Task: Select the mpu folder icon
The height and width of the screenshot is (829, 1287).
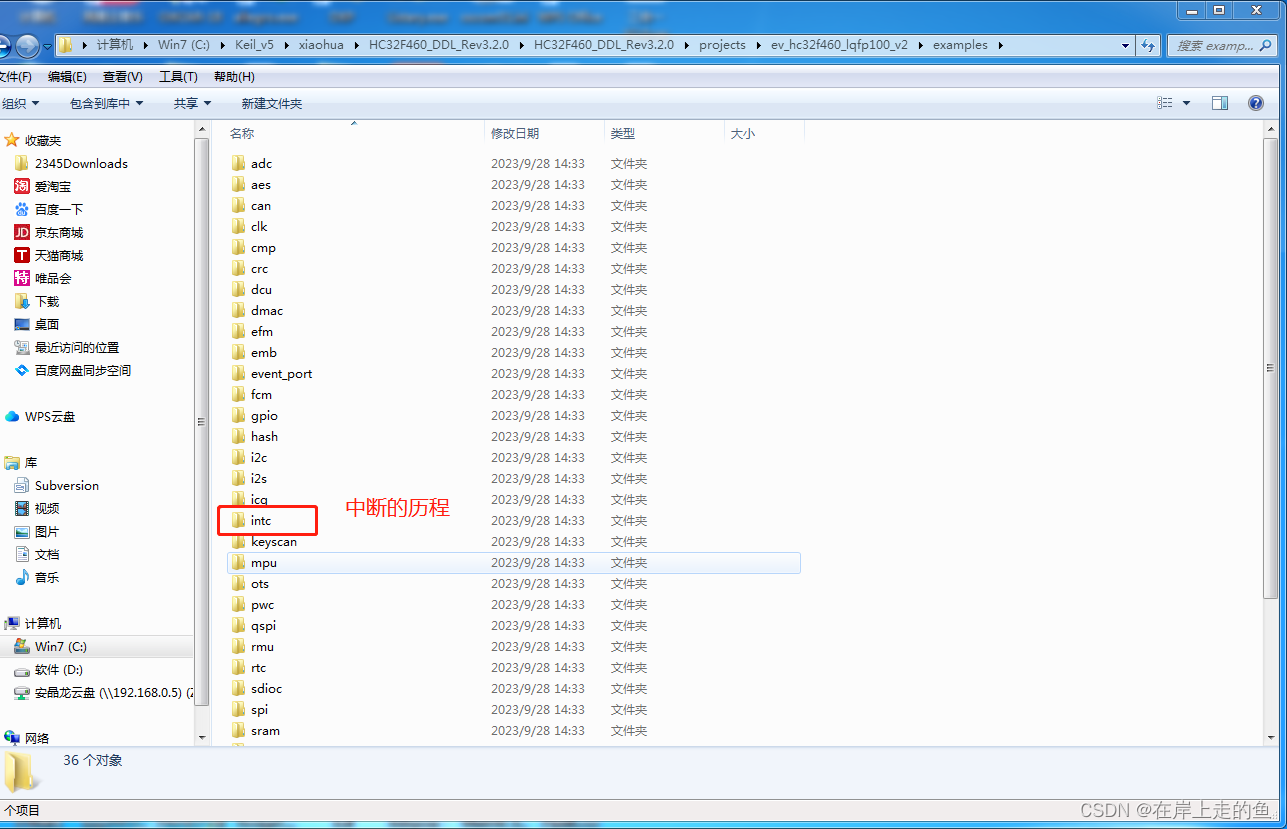Action: [x=238, y=563]
